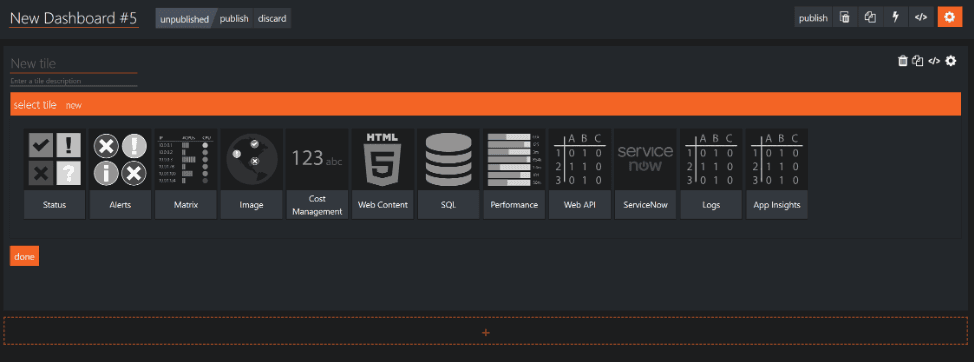Click publish next to unpublished status
Viewport: 974px width, 362px height.
[234, 18]
